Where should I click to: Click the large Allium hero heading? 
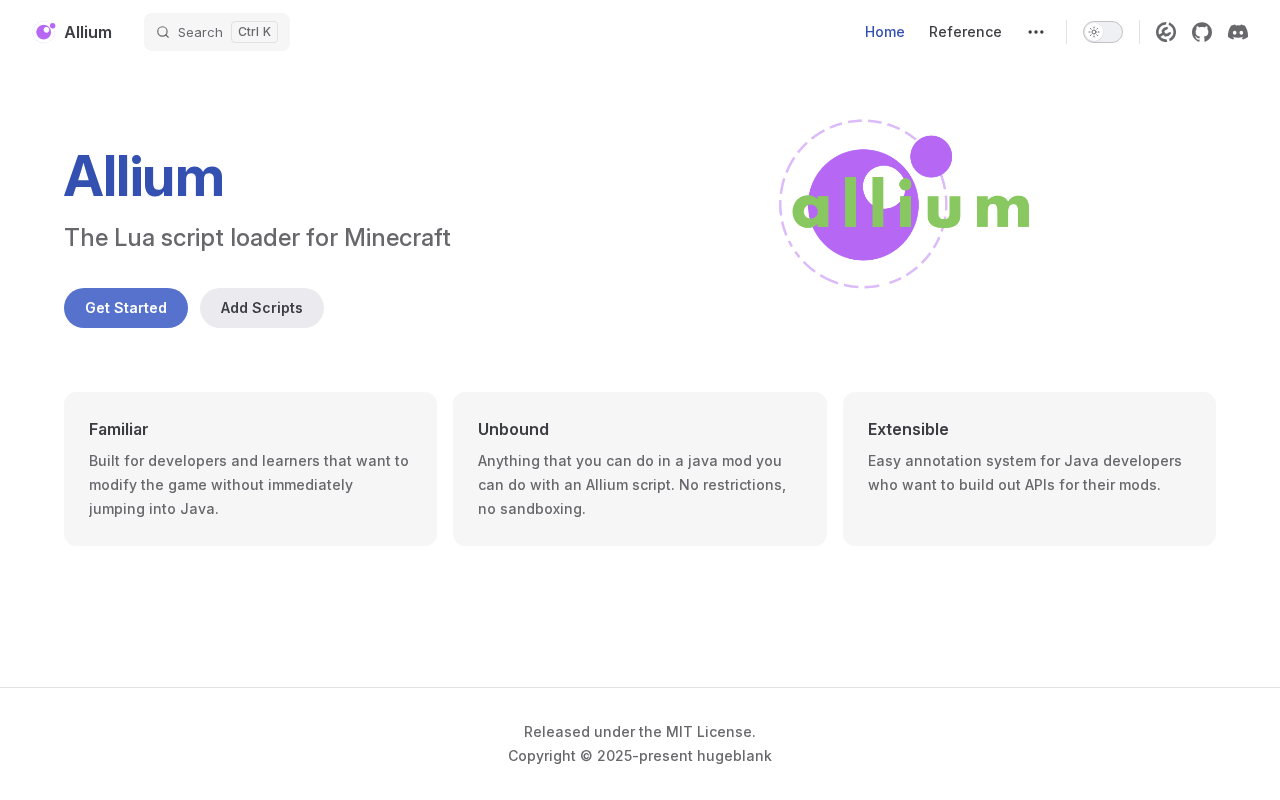pos(144,176)
